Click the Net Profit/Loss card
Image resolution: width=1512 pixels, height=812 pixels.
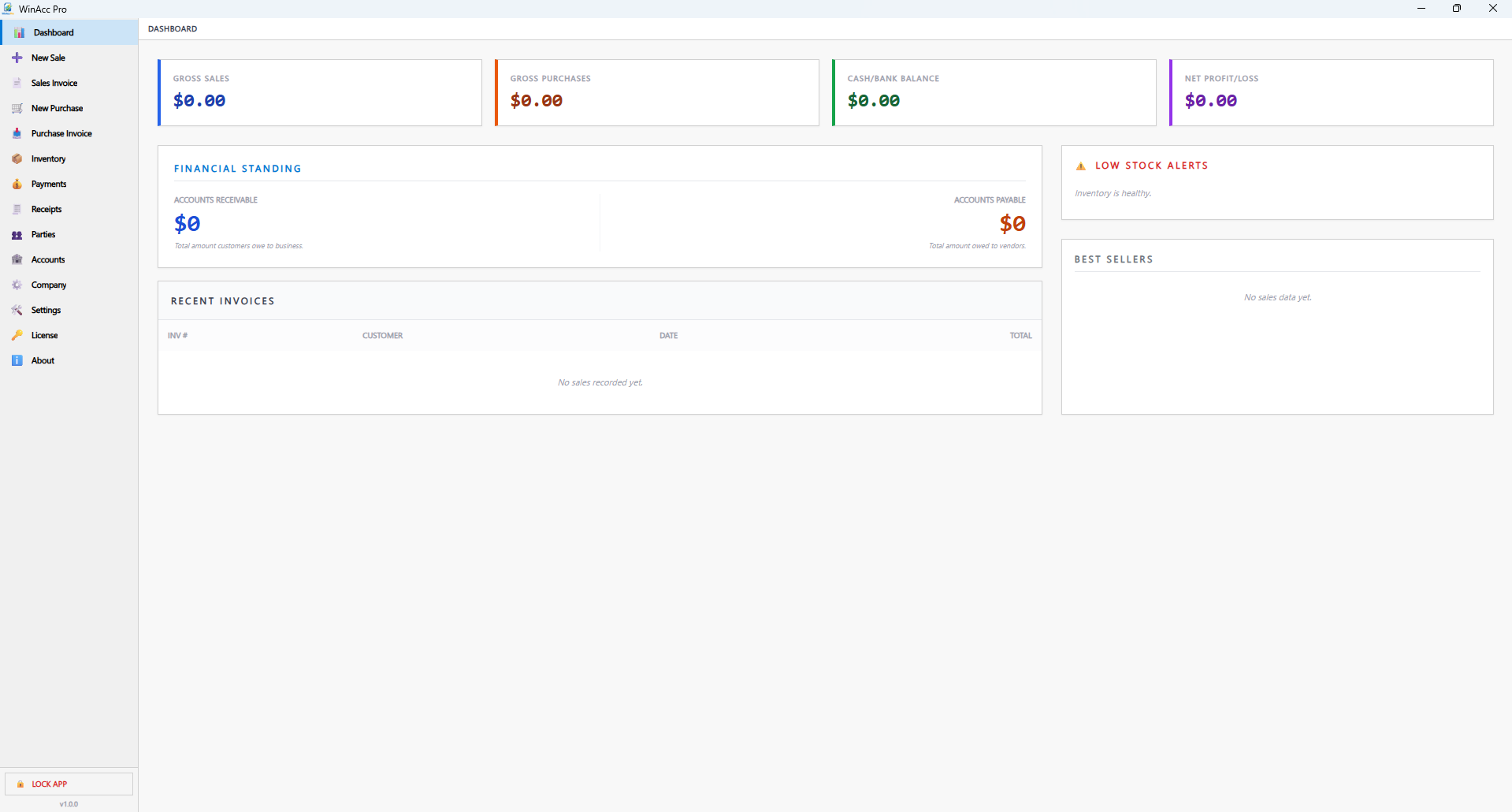1330,92
